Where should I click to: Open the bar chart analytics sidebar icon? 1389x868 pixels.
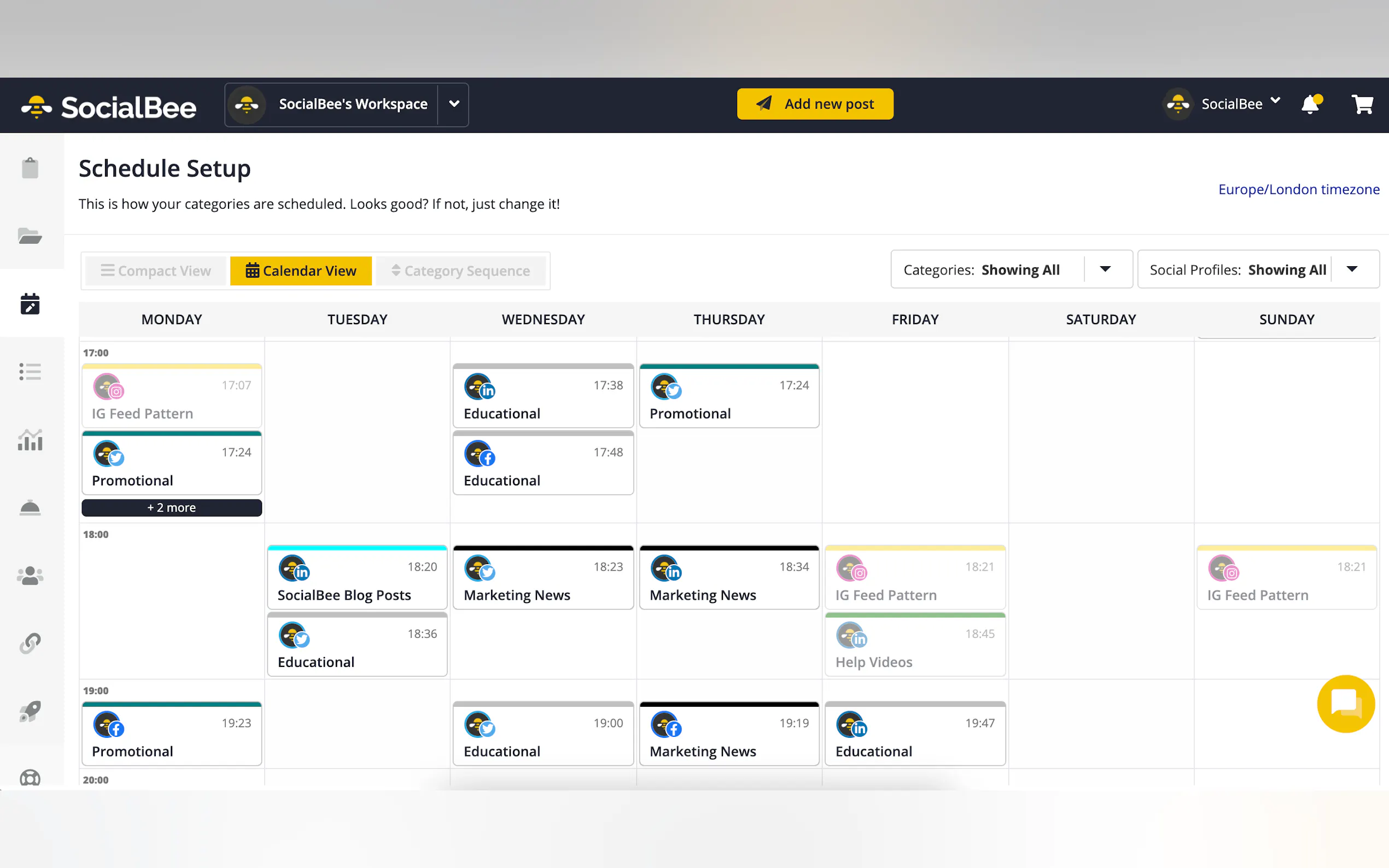[x=30, y=441]
